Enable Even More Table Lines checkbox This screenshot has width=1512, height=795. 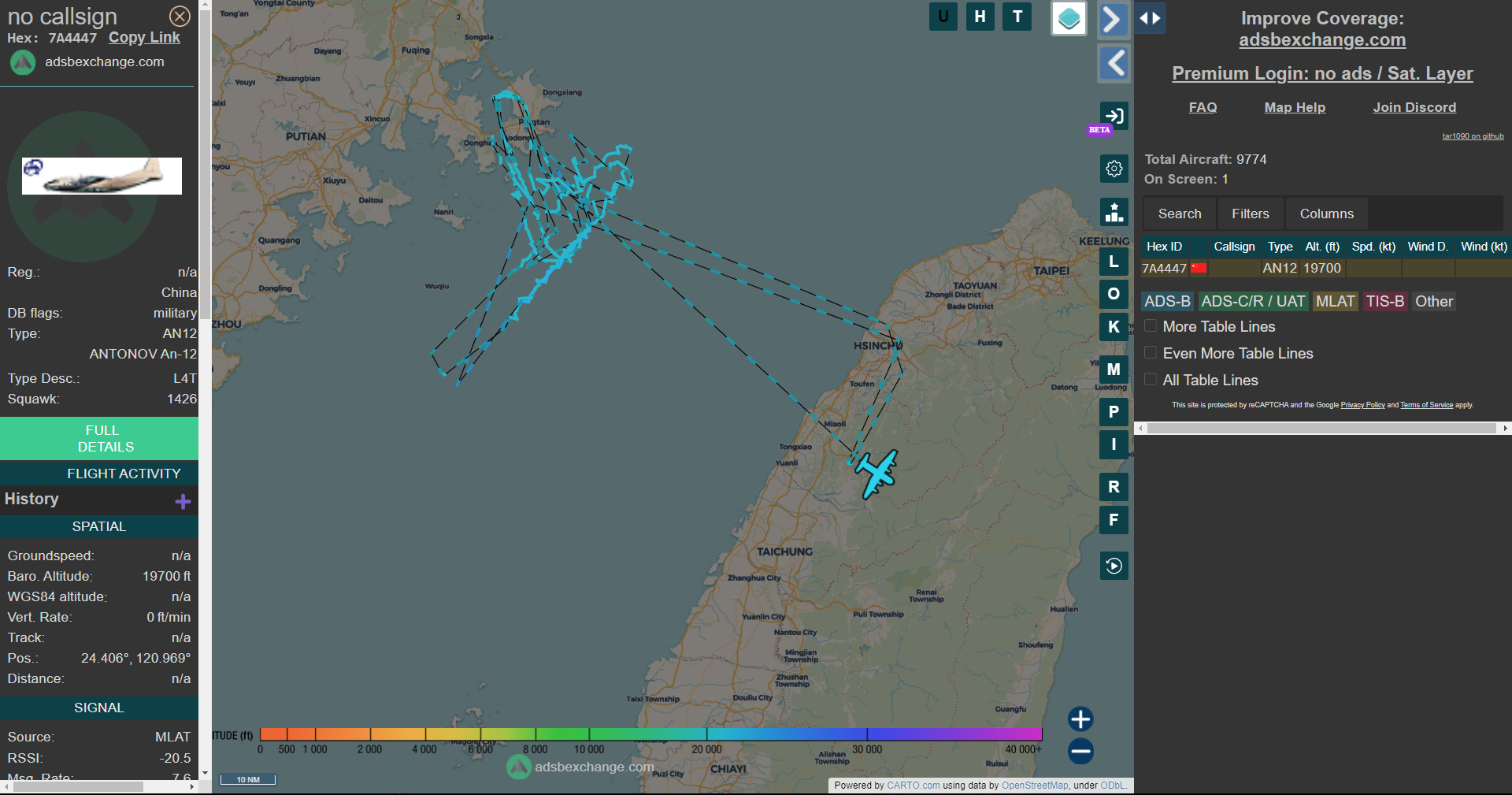click(x=1151, y=352)
